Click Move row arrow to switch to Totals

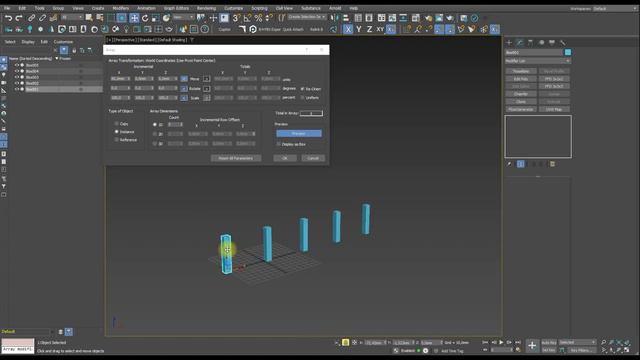pyautogui.click(x=207, y=79)
